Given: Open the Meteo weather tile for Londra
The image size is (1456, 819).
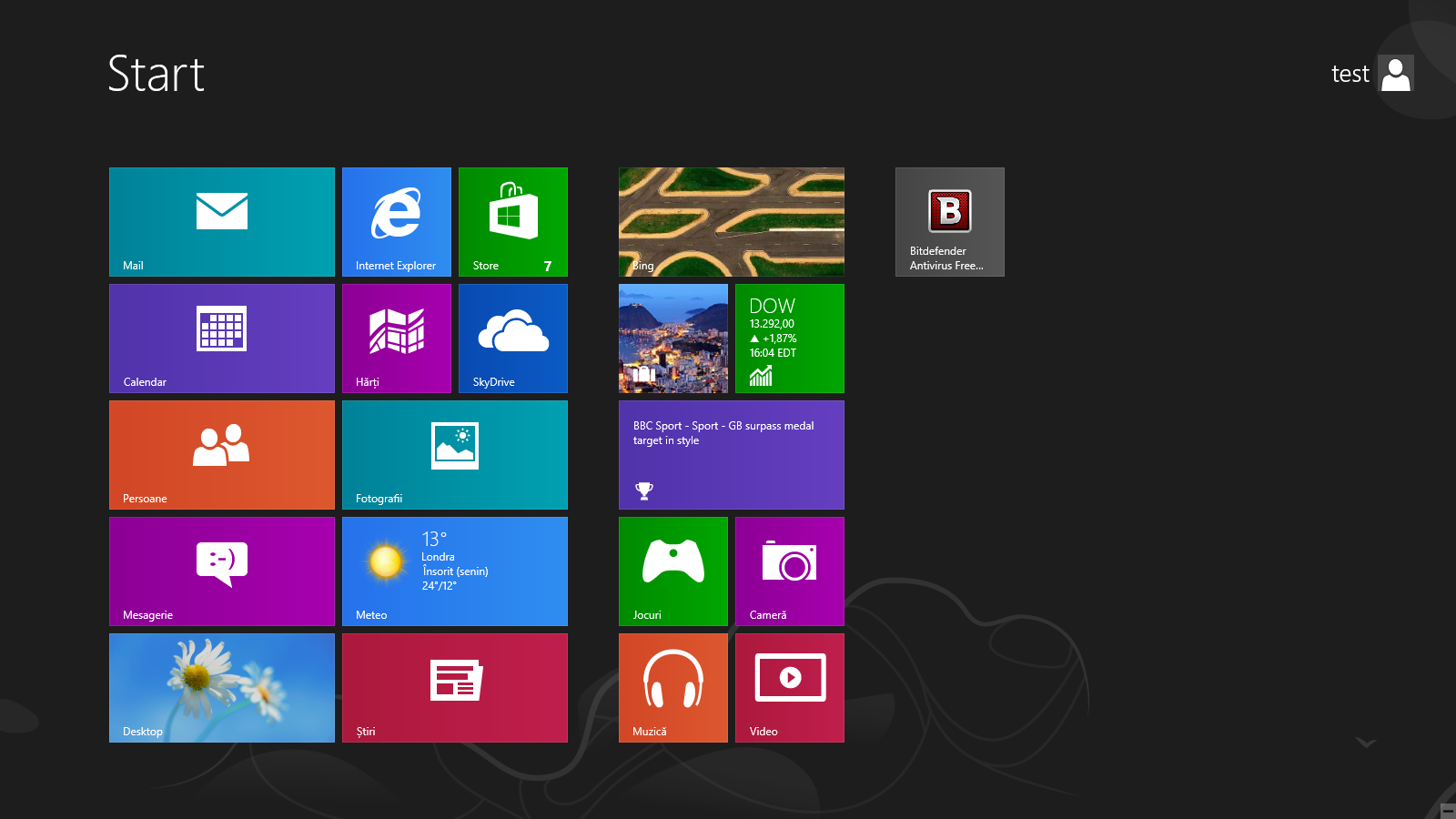Looking at the screenshot, I should (x=455, y=571).
